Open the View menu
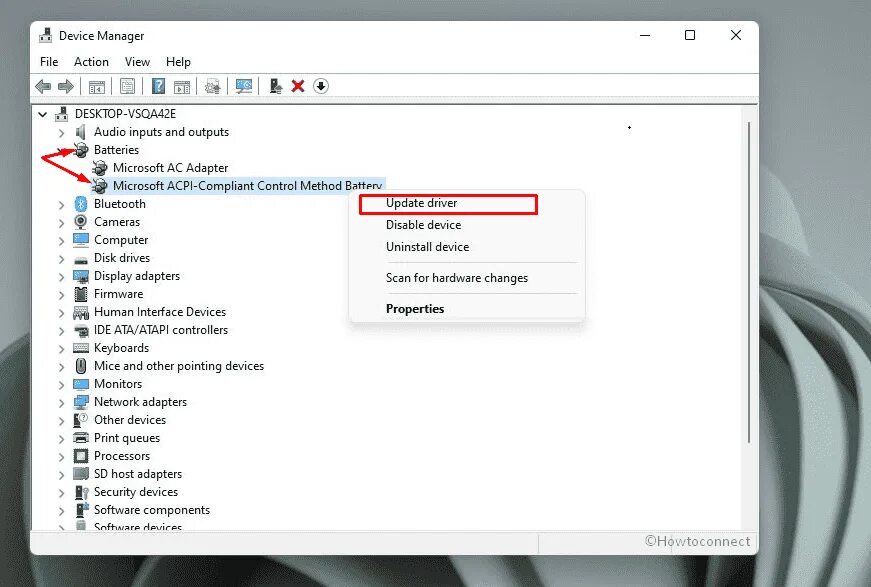Image resolution: width=871 pixels, height=587 pixels. click(x=137, y=62)
